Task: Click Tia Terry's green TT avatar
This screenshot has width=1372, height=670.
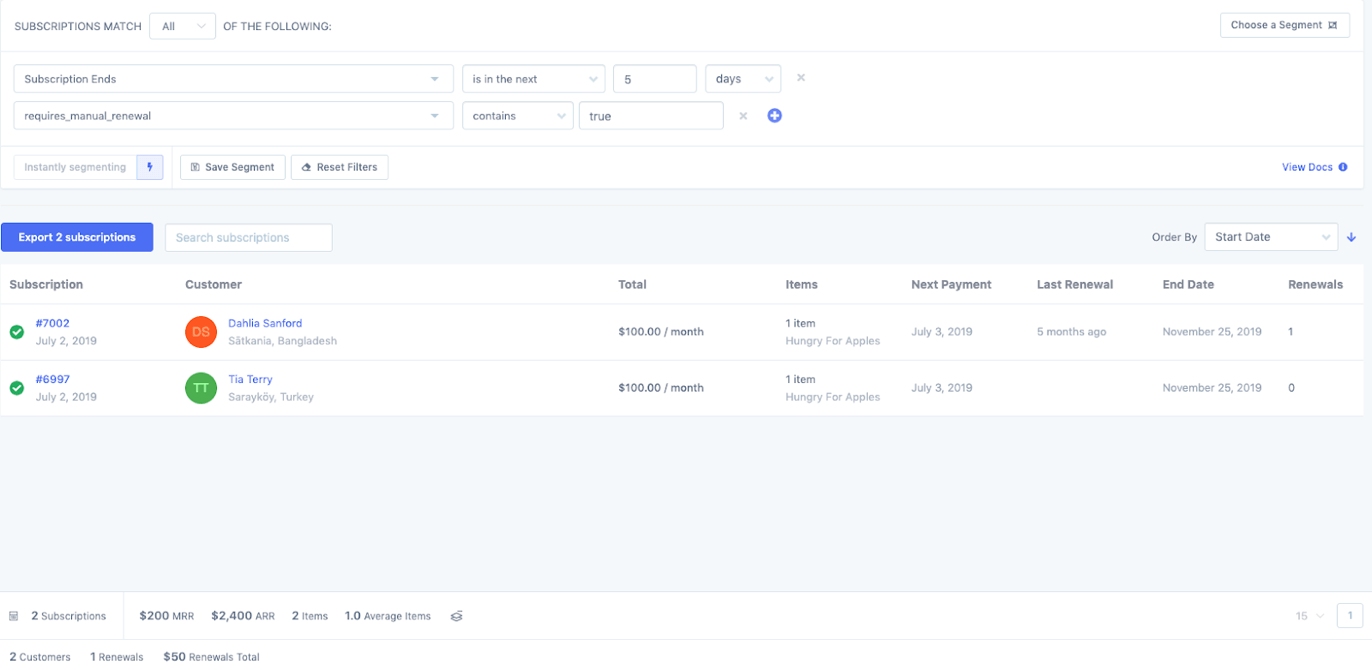Action: (x=200, y=387)
